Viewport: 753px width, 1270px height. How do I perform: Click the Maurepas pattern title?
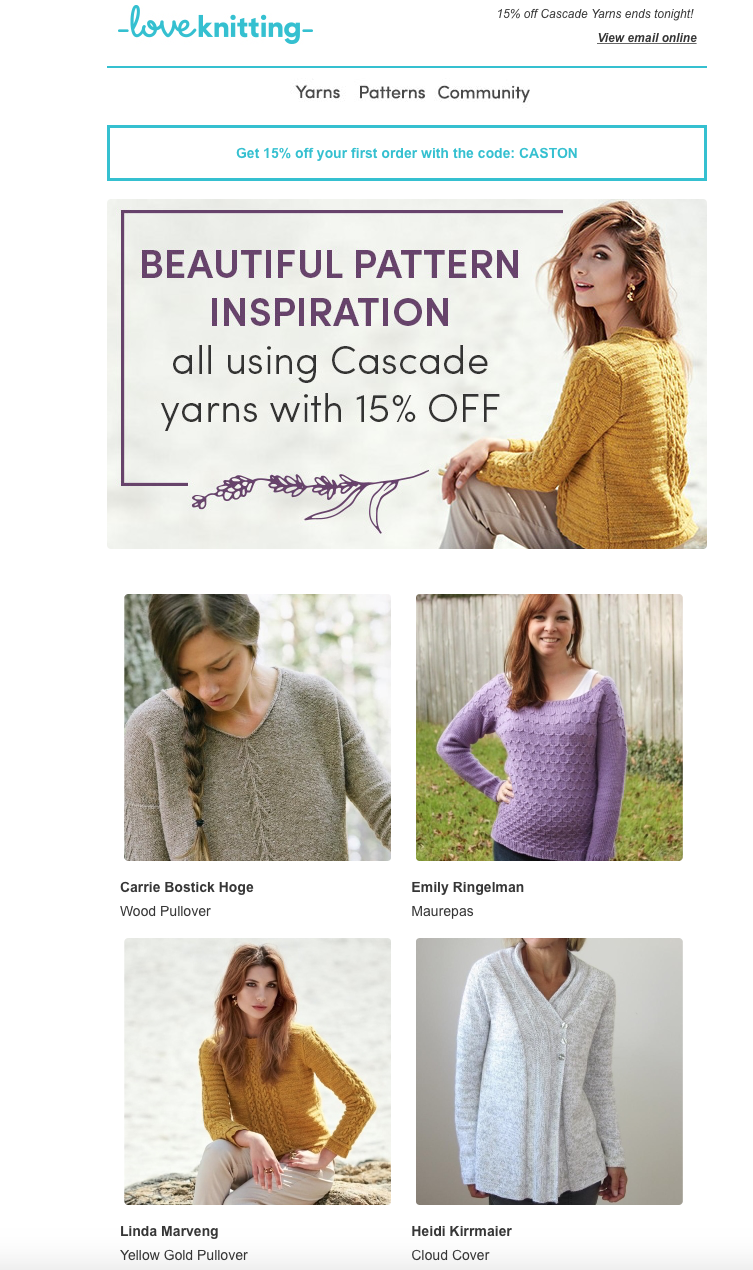pos(442,911)
